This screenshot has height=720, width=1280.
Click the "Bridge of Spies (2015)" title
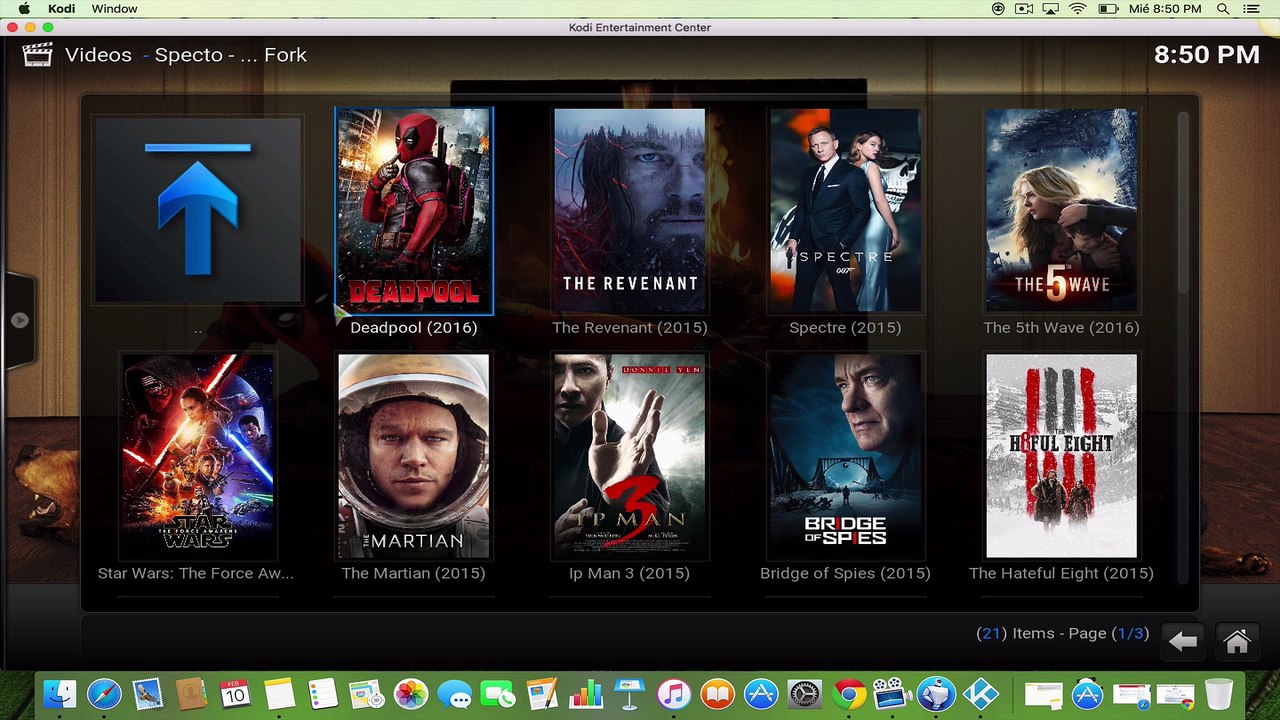click(x=845, y=574)
